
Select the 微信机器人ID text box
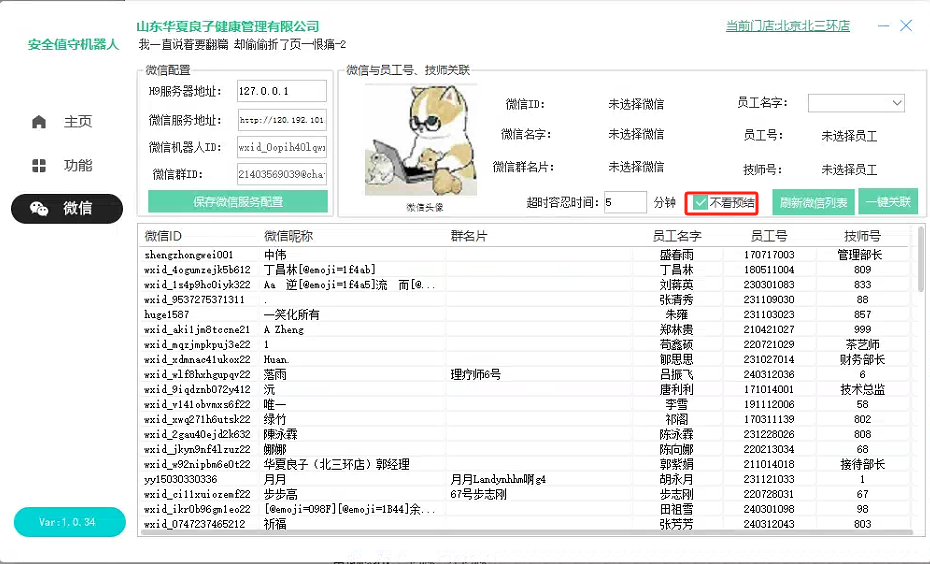coord(281,147)
